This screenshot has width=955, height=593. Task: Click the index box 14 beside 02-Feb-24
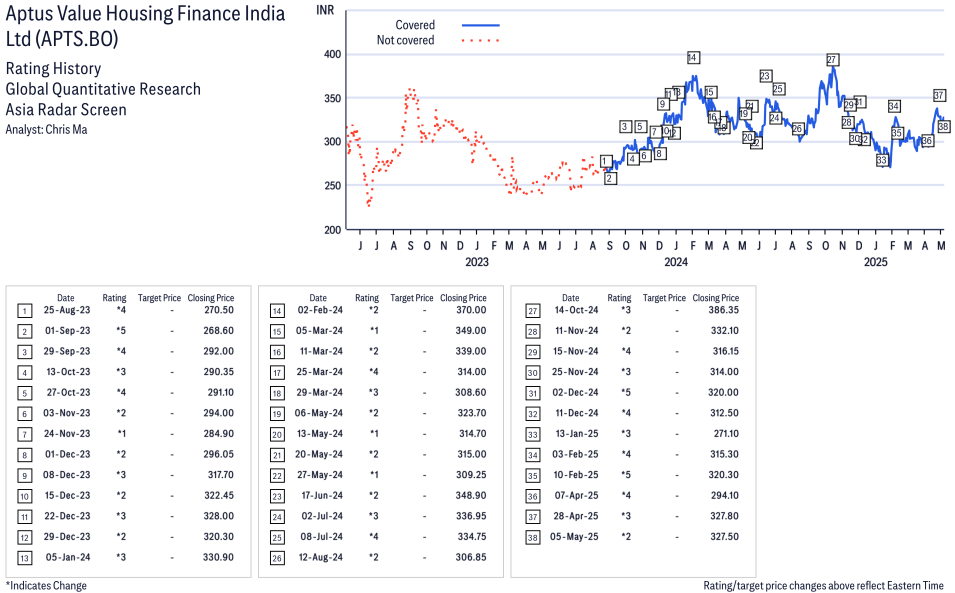click(277, 312)
